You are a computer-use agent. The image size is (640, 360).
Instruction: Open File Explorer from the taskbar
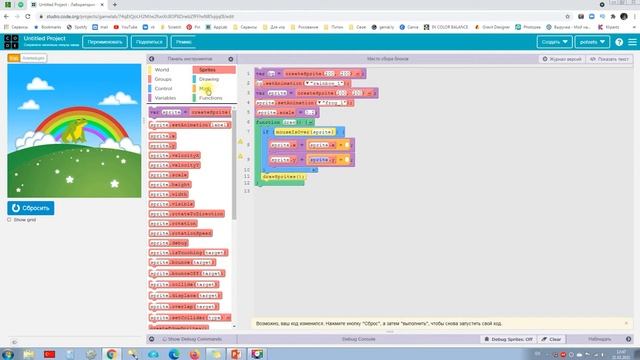tap(29, 354)
